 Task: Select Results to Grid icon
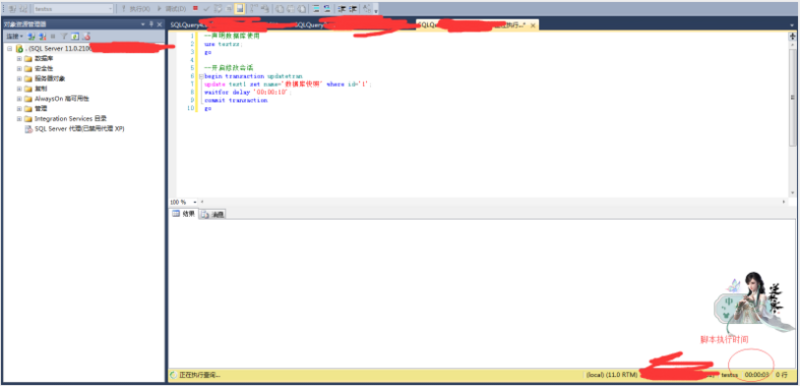[x=291, y=9]
